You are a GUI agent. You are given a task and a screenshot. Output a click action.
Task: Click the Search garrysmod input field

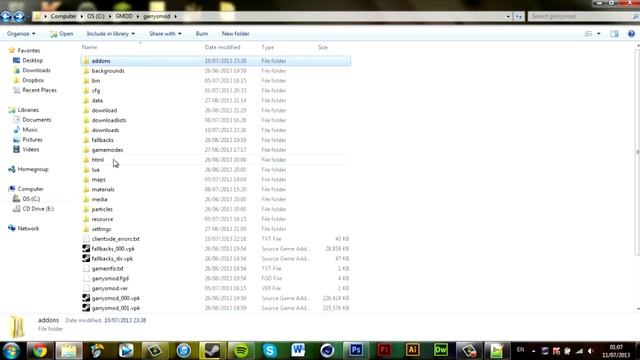point(580,16)
